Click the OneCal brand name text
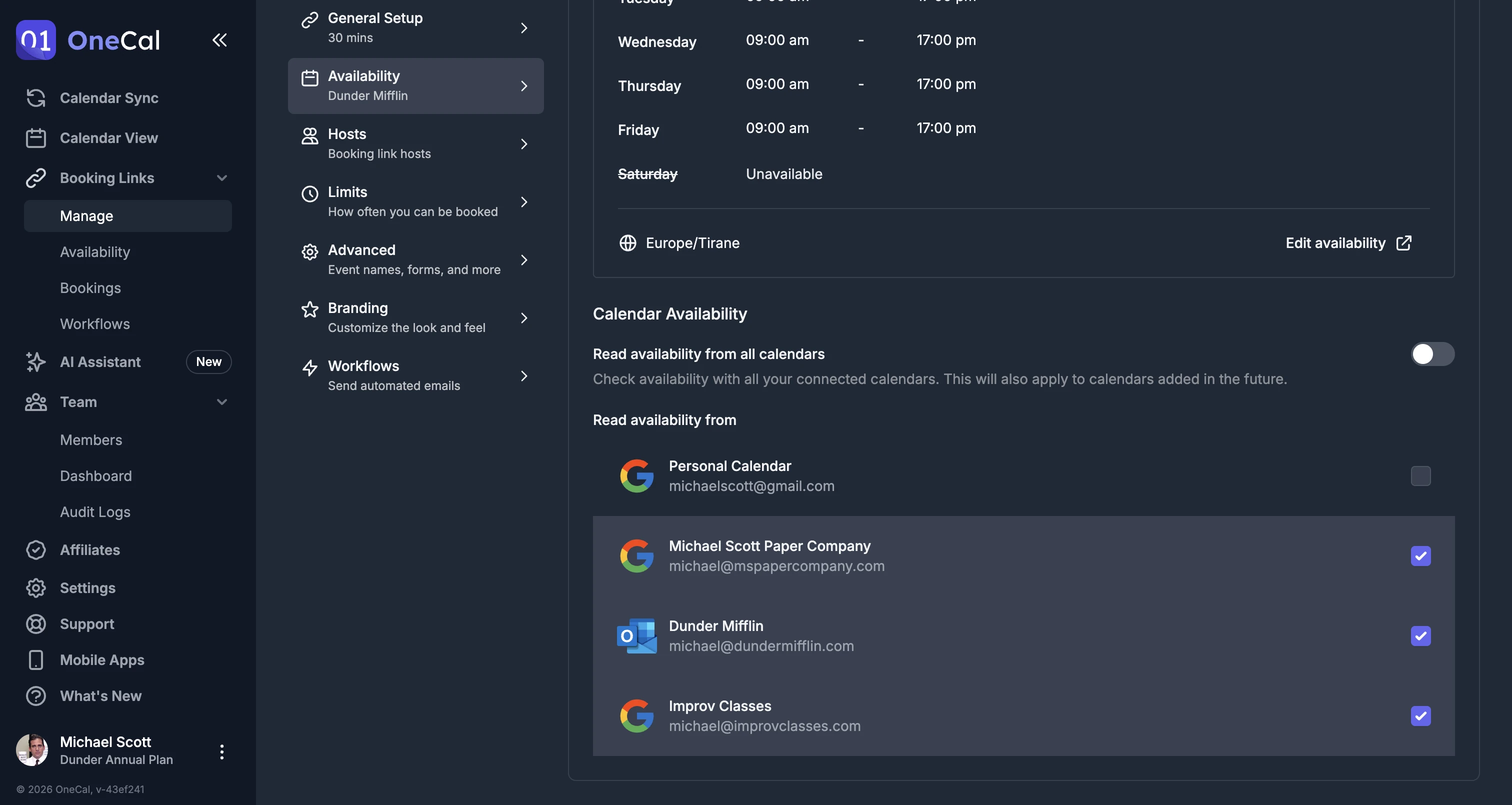Image resolution: width=1512 pixels, height=805 pixels. 113,40
